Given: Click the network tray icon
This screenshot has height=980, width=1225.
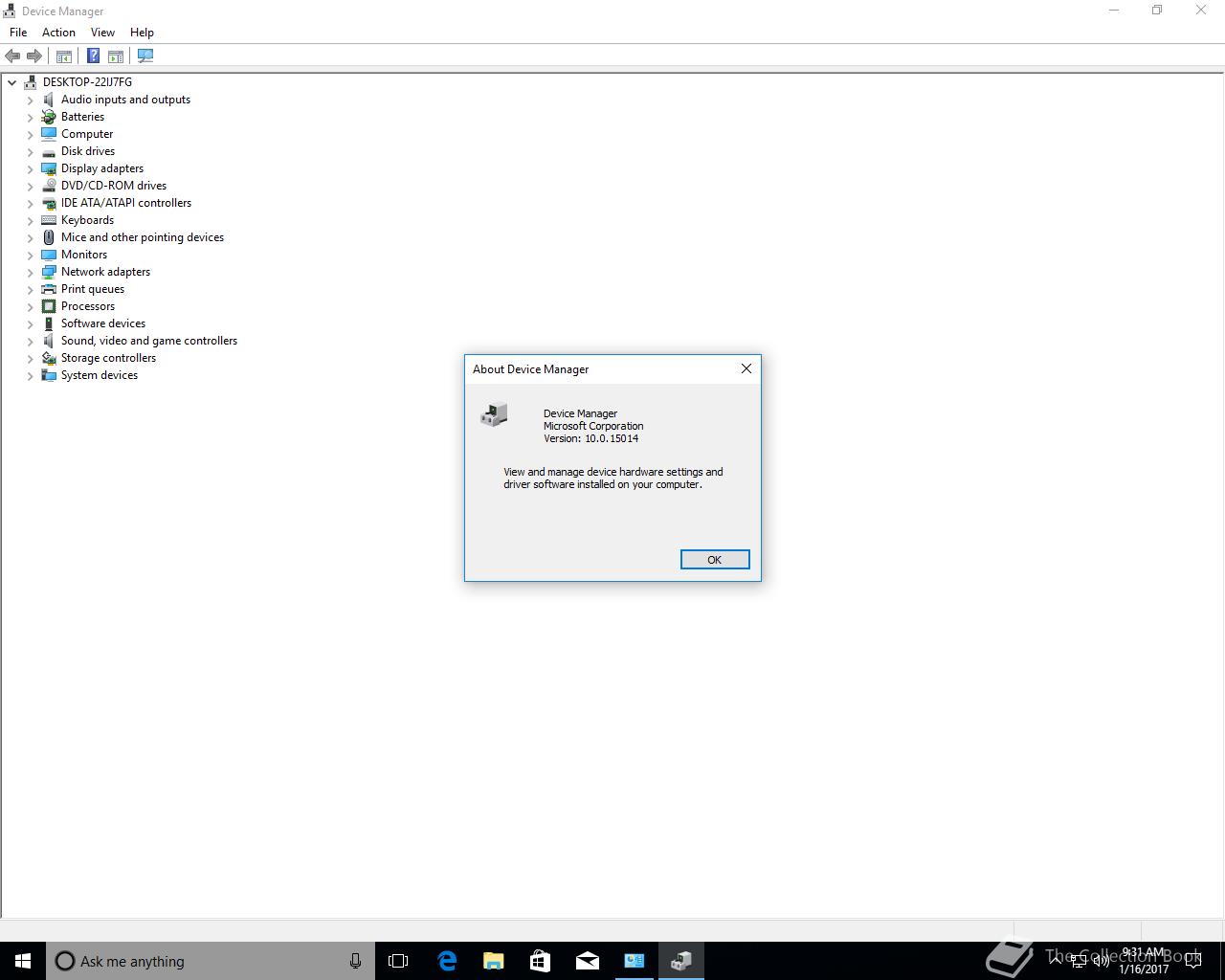Looking at the screenshot, I should click(x=1079, y=962).
